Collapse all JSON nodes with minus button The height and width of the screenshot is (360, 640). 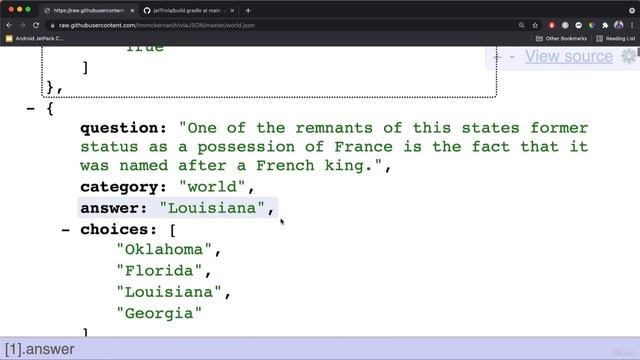point(512,57)
